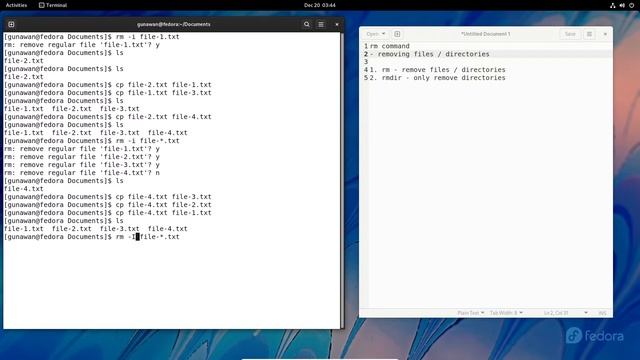Click the Terminal title gunawan@fedora:~/Documents

click(x=173, y=24)
